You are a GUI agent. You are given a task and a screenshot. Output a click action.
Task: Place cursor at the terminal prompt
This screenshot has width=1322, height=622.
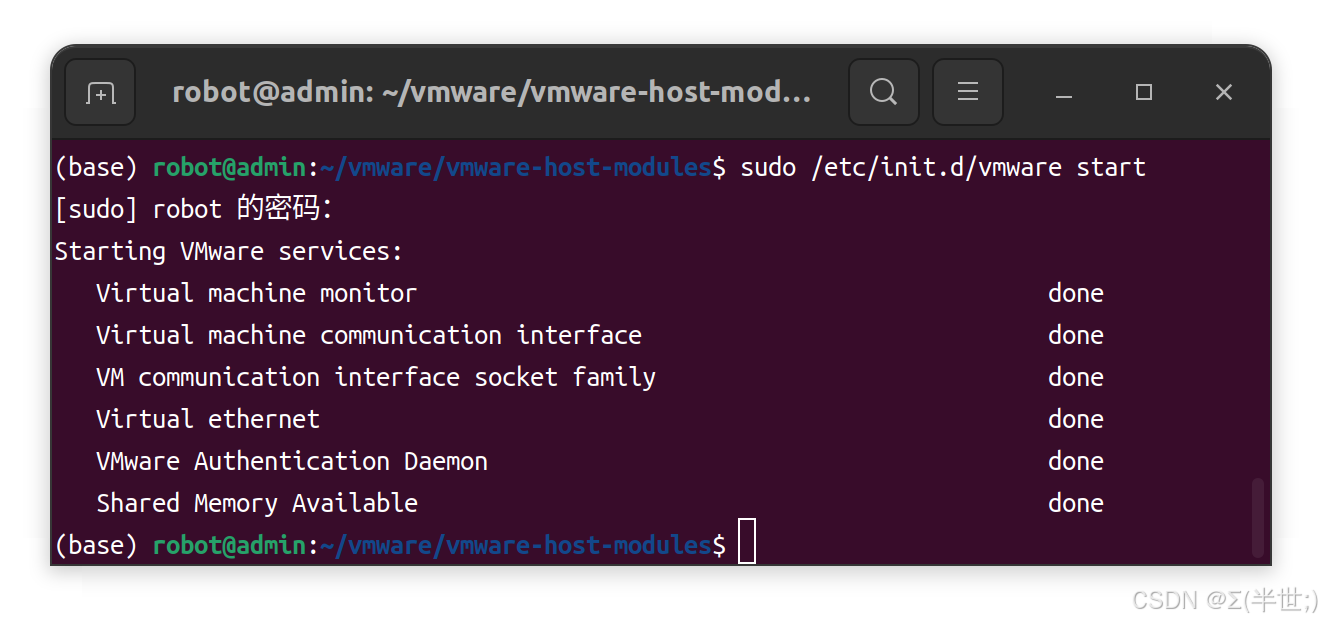tap(746, 542)
